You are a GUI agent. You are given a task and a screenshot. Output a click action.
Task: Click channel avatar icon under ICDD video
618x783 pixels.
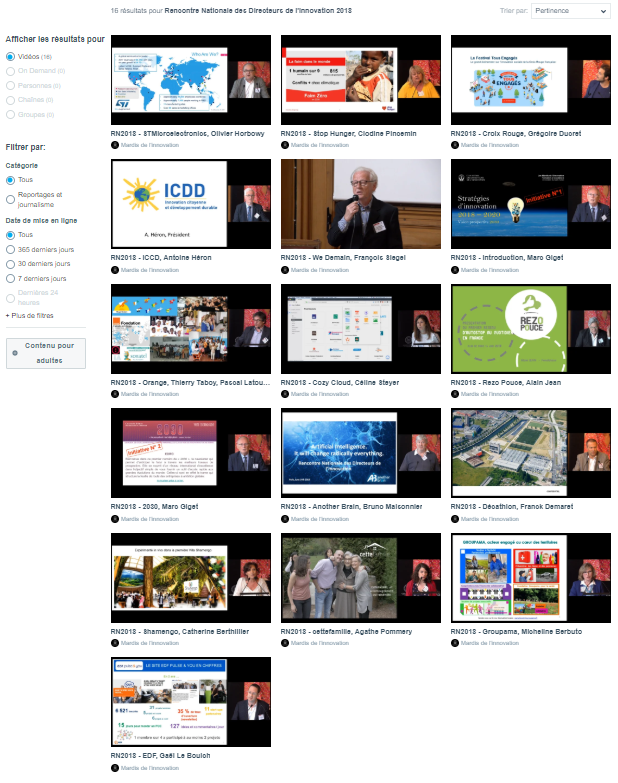coord(115,270)
